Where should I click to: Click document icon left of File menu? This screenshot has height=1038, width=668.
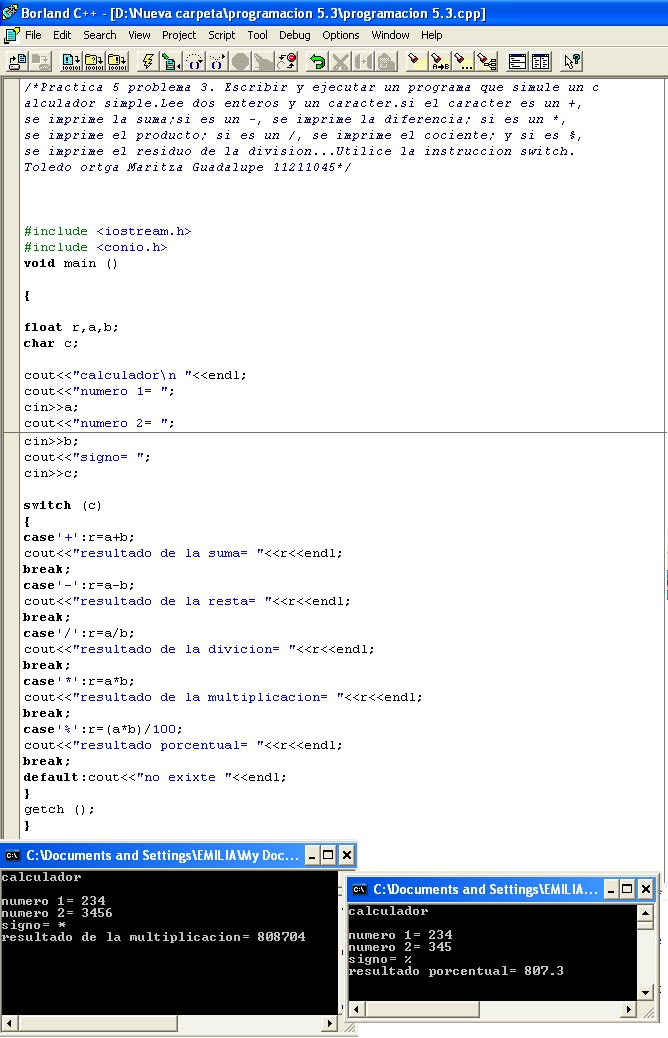point(11,35)
